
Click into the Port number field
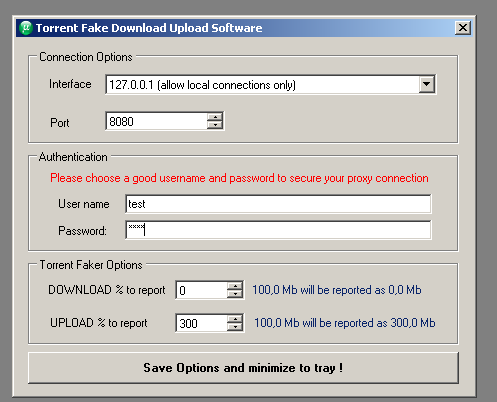click(157, 121)
